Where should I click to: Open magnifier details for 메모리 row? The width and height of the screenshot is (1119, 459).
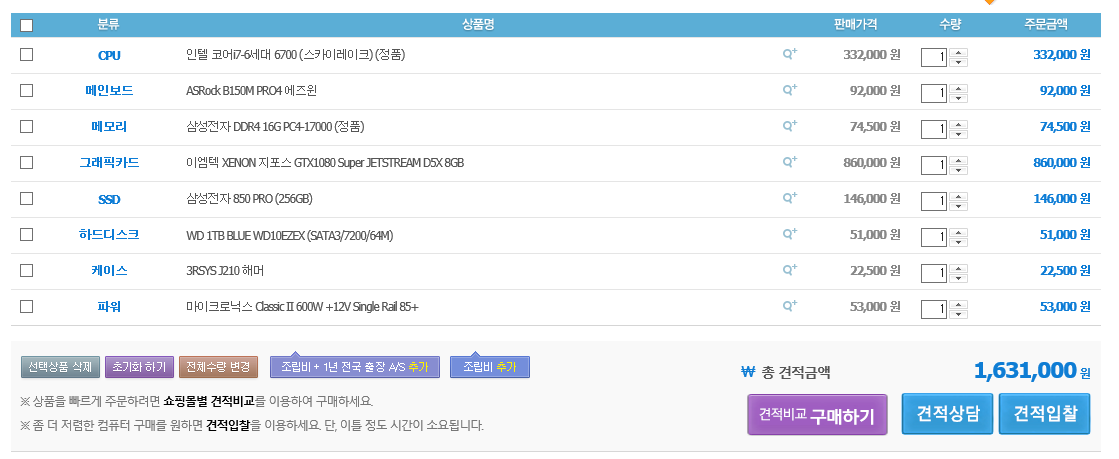[x=789, y=126]
